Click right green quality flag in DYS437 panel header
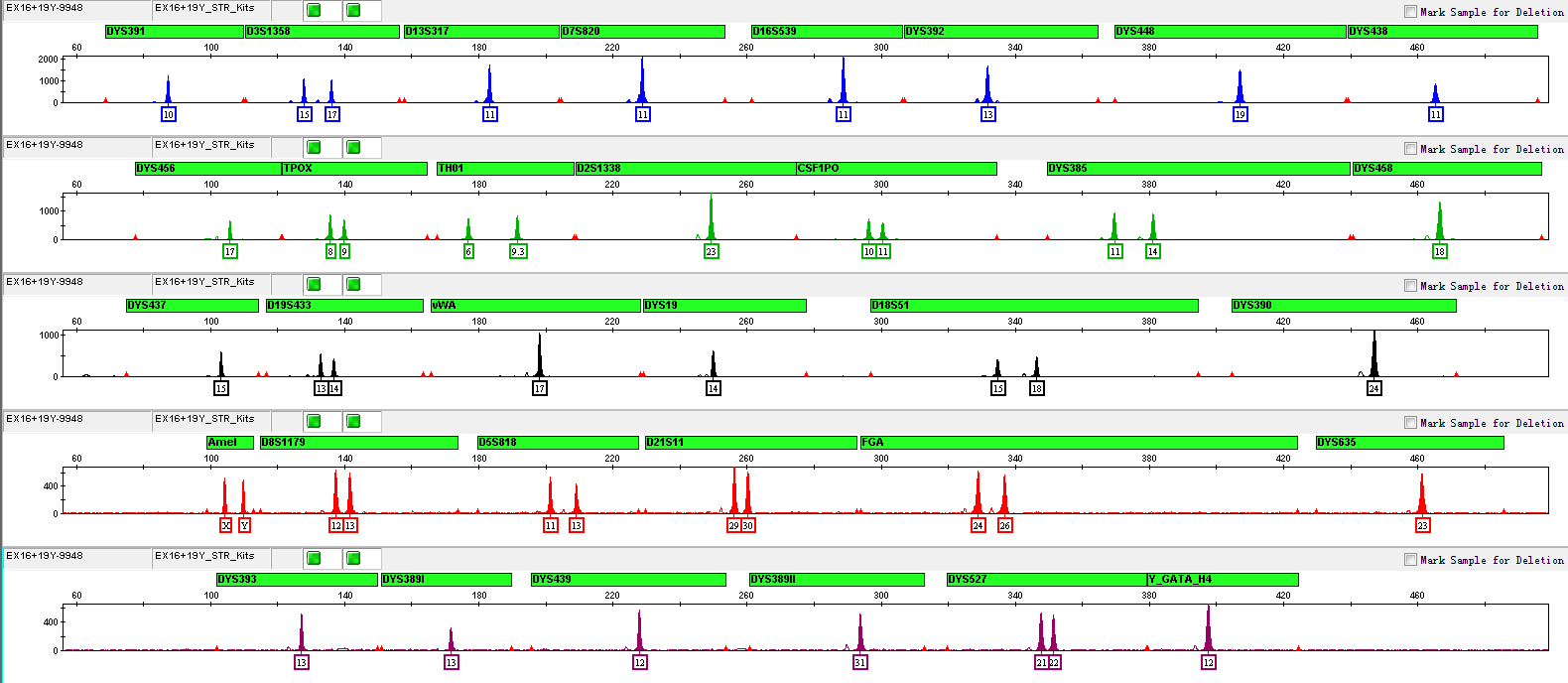Viewport: 1568px width, 683px height. [x=353, y=284]
